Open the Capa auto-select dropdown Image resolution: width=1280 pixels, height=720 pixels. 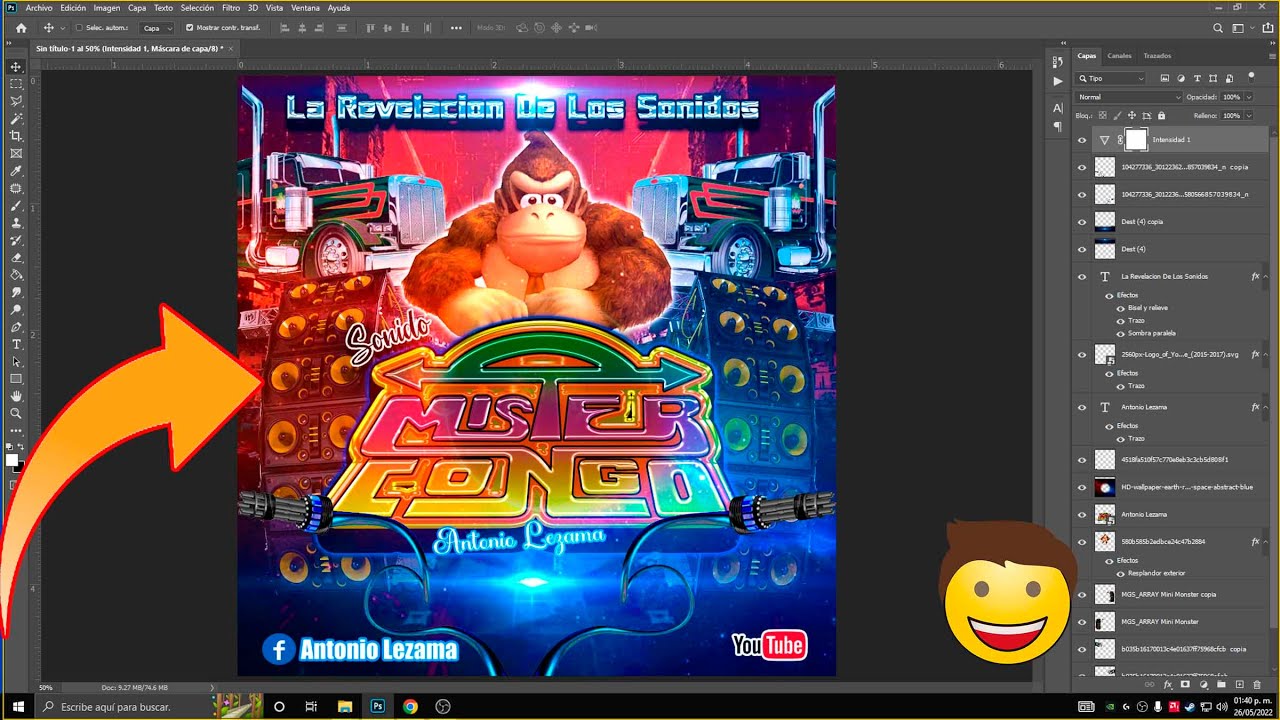(x=156, y=28)
